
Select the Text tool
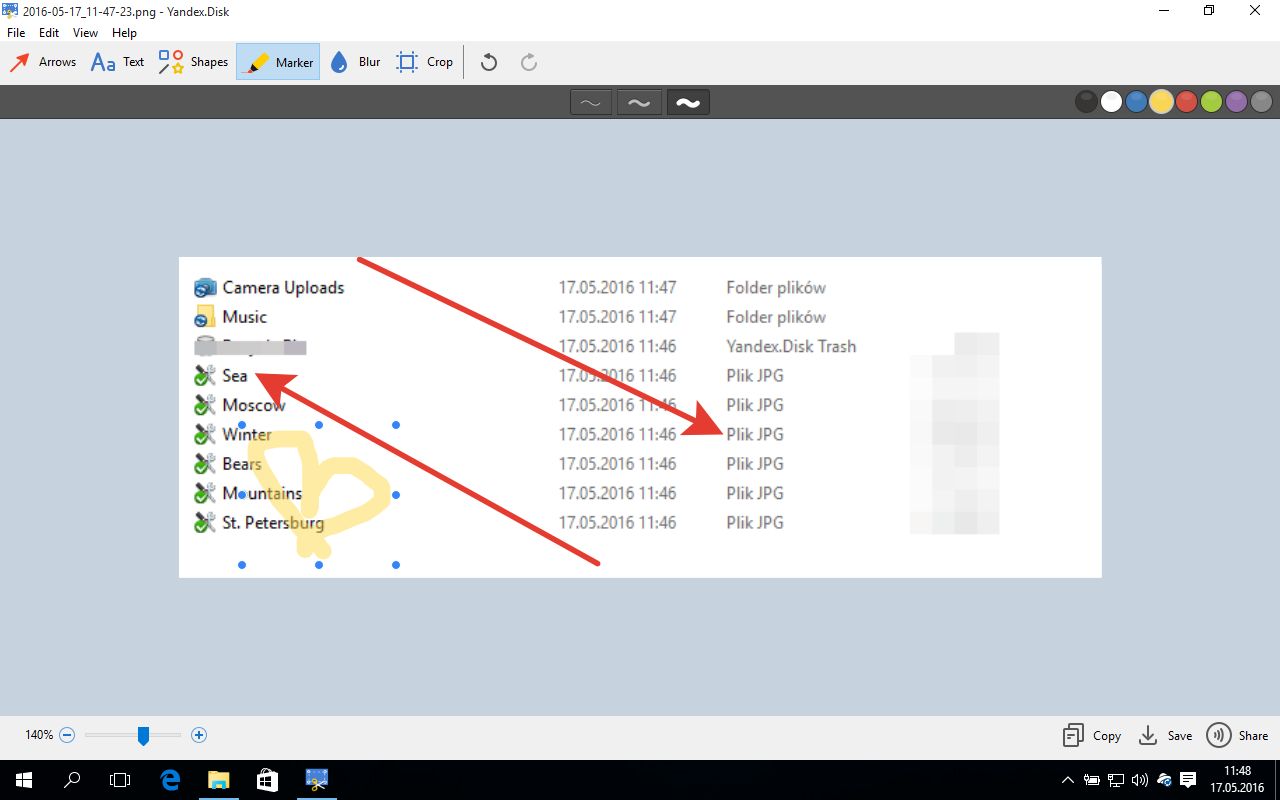click(x=117, y=62)
